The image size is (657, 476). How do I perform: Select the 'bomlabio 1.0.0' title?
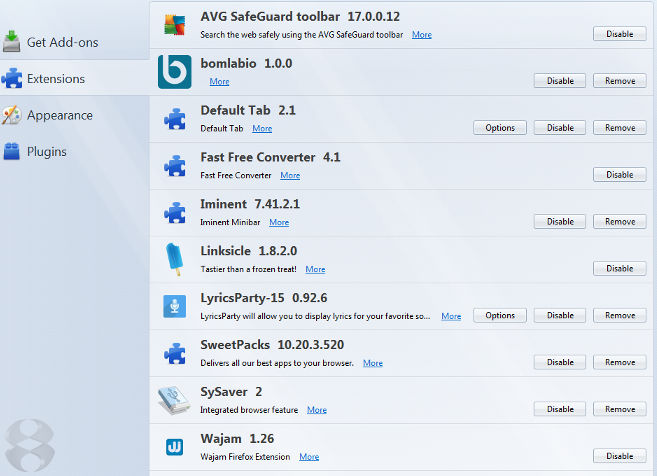(x=246, y=64)
